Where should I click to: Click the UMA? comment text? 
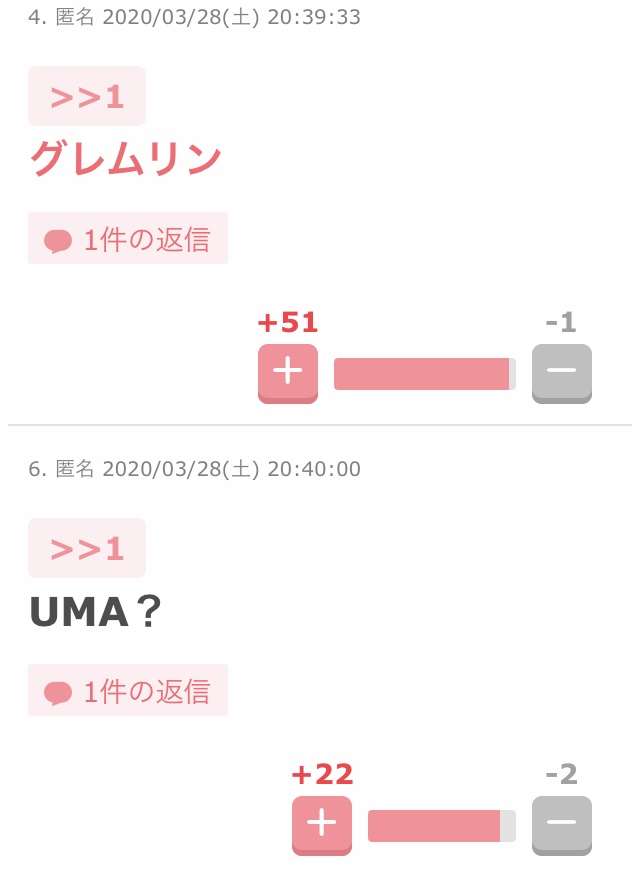[95, 611]
